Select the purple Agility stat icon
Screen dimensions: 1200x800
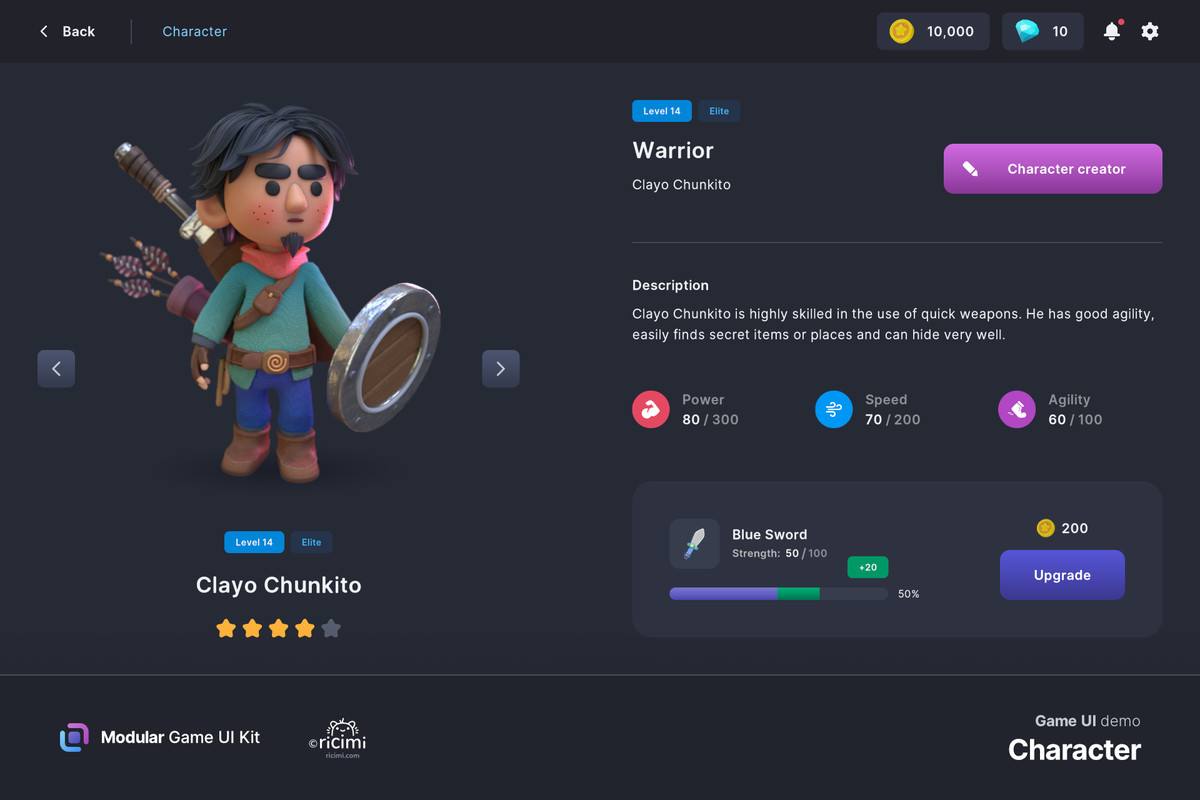pos(1017,409)
